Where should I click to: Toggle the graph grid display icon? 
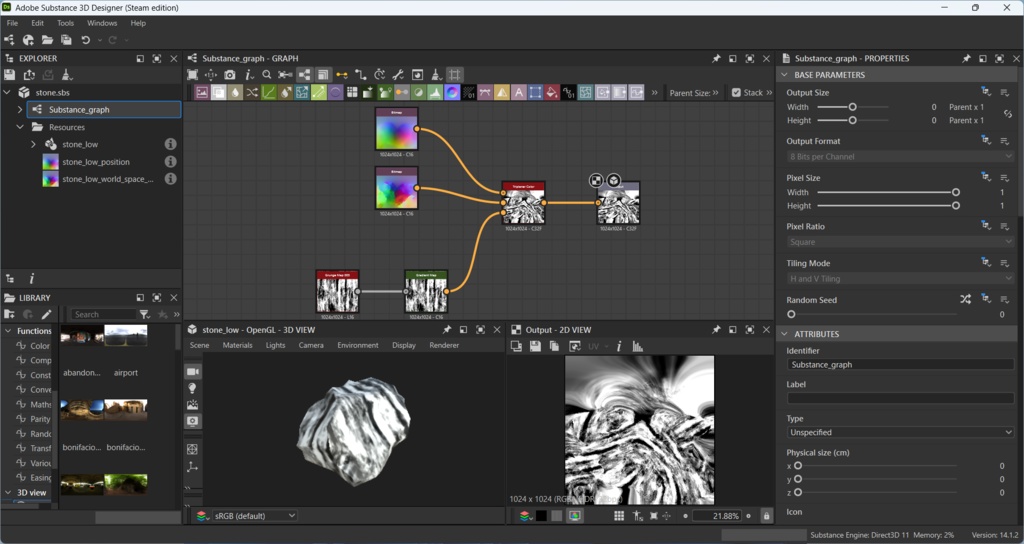click(x=455, y=75)
